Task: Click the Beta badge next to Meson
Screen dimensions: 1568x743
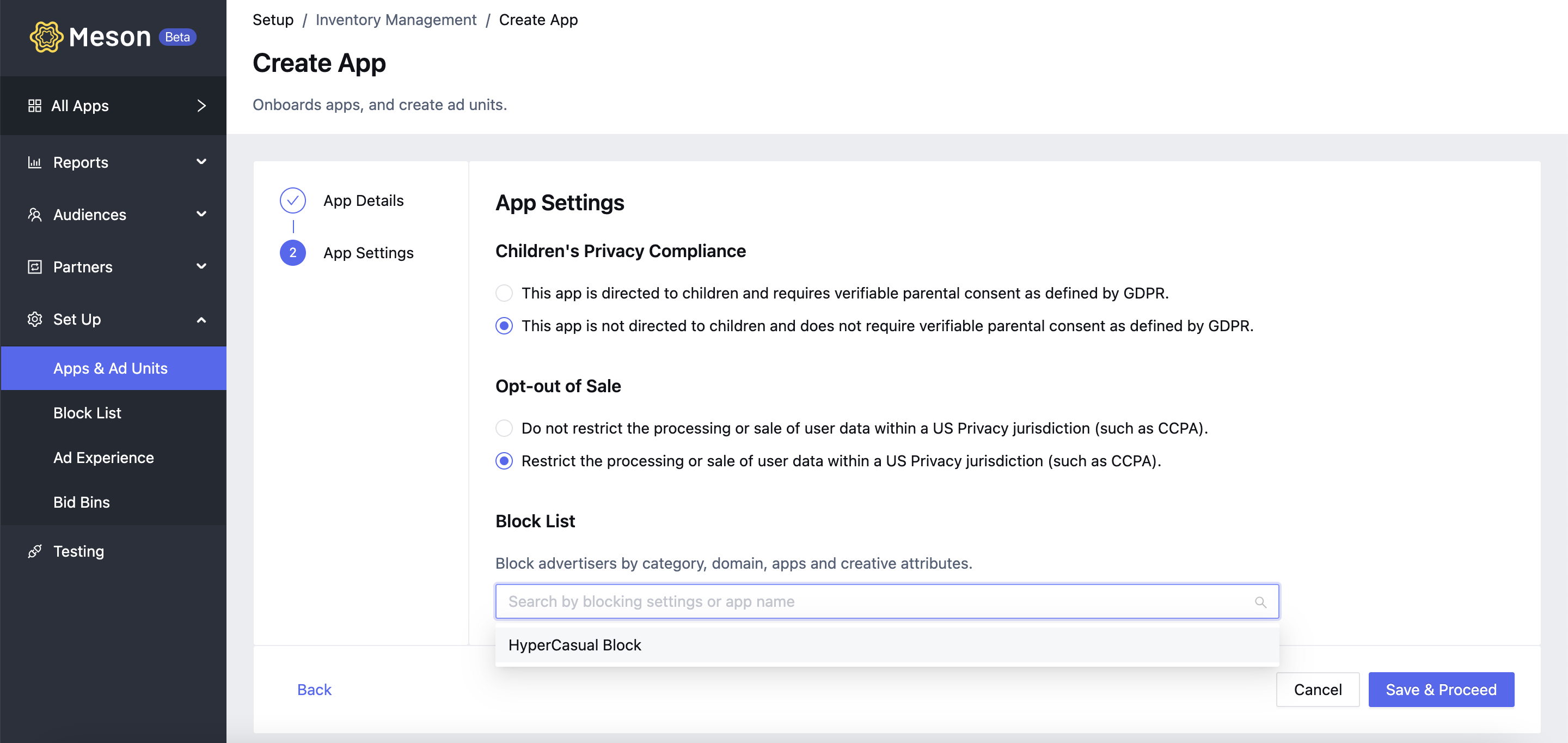Action: [177, 37]
